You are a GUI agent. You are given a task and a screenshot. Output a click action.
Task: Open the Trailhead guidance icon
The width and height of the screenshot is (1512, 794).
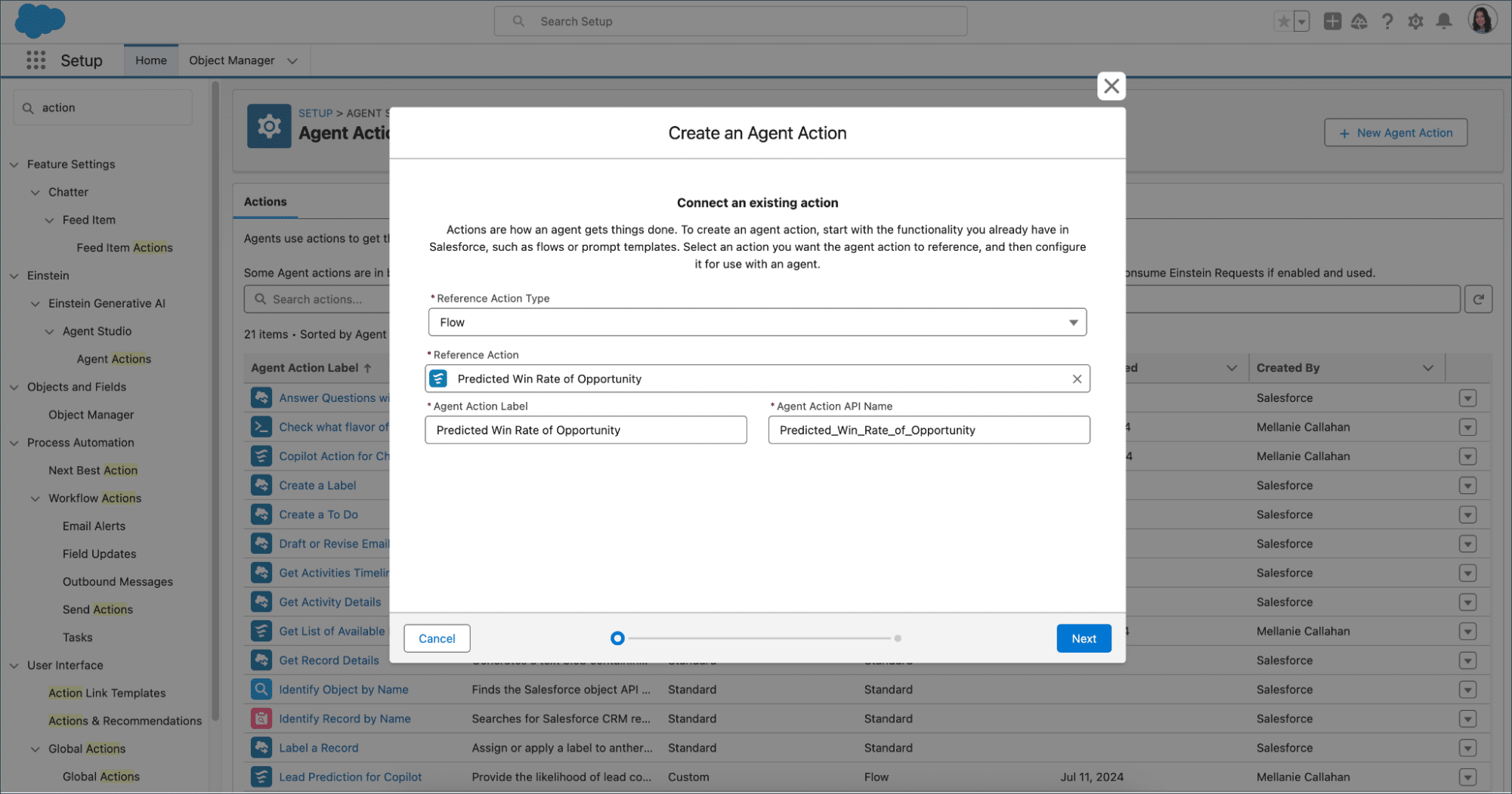(1359, 21)
